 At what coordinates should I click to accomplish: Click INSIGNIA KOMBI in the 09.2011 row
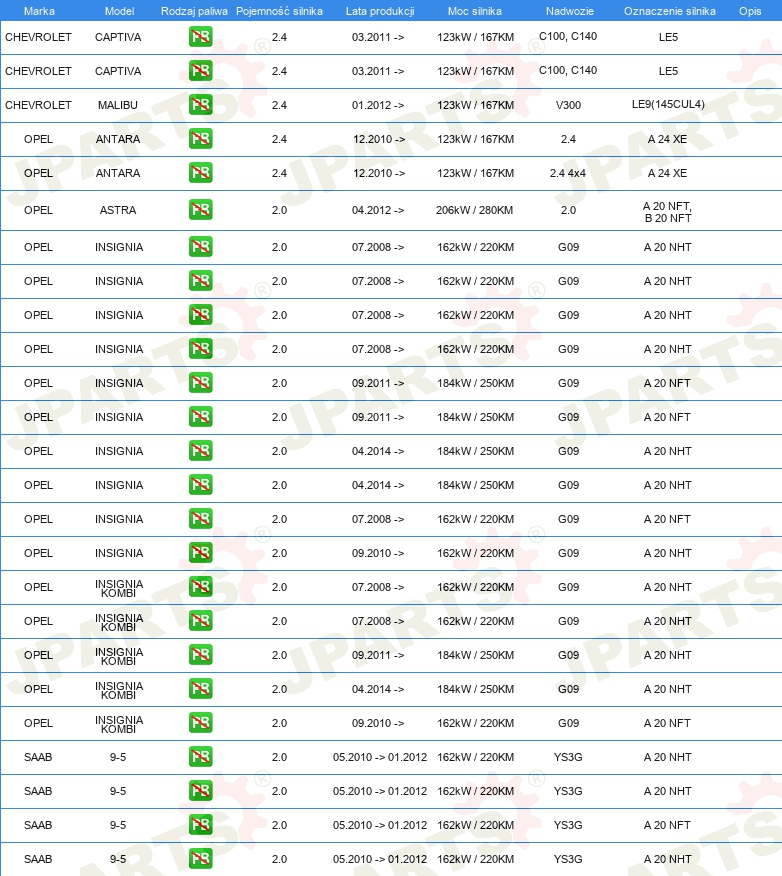[x=119, y=656]
